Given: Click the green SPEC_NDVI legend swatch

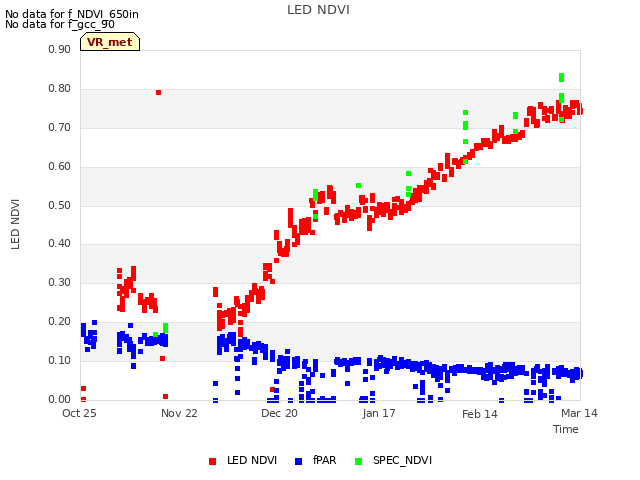Looking at the screenshot, I should (358, 461).
